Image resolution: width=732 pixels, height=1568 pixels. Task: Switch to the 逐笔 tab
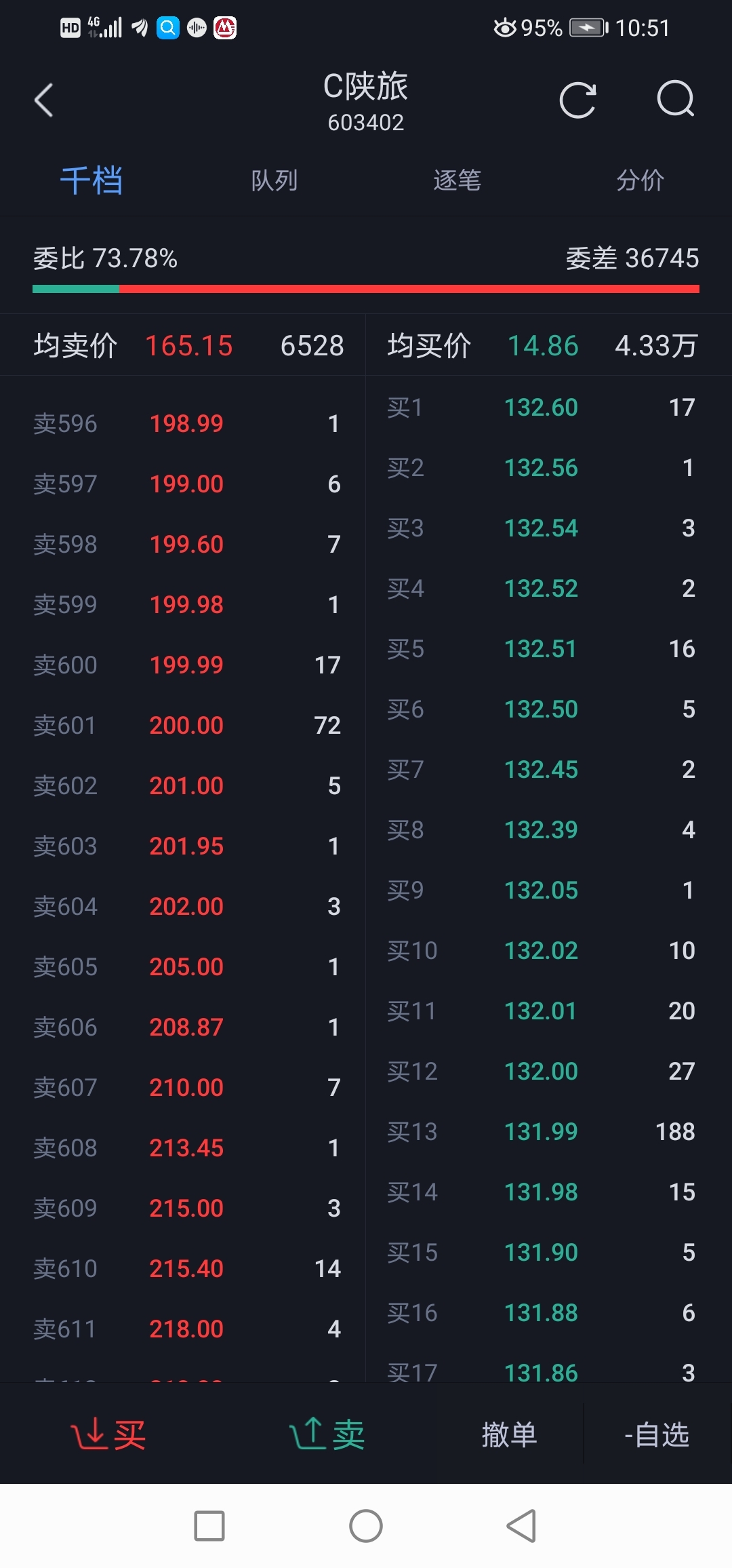click(457, 180)
